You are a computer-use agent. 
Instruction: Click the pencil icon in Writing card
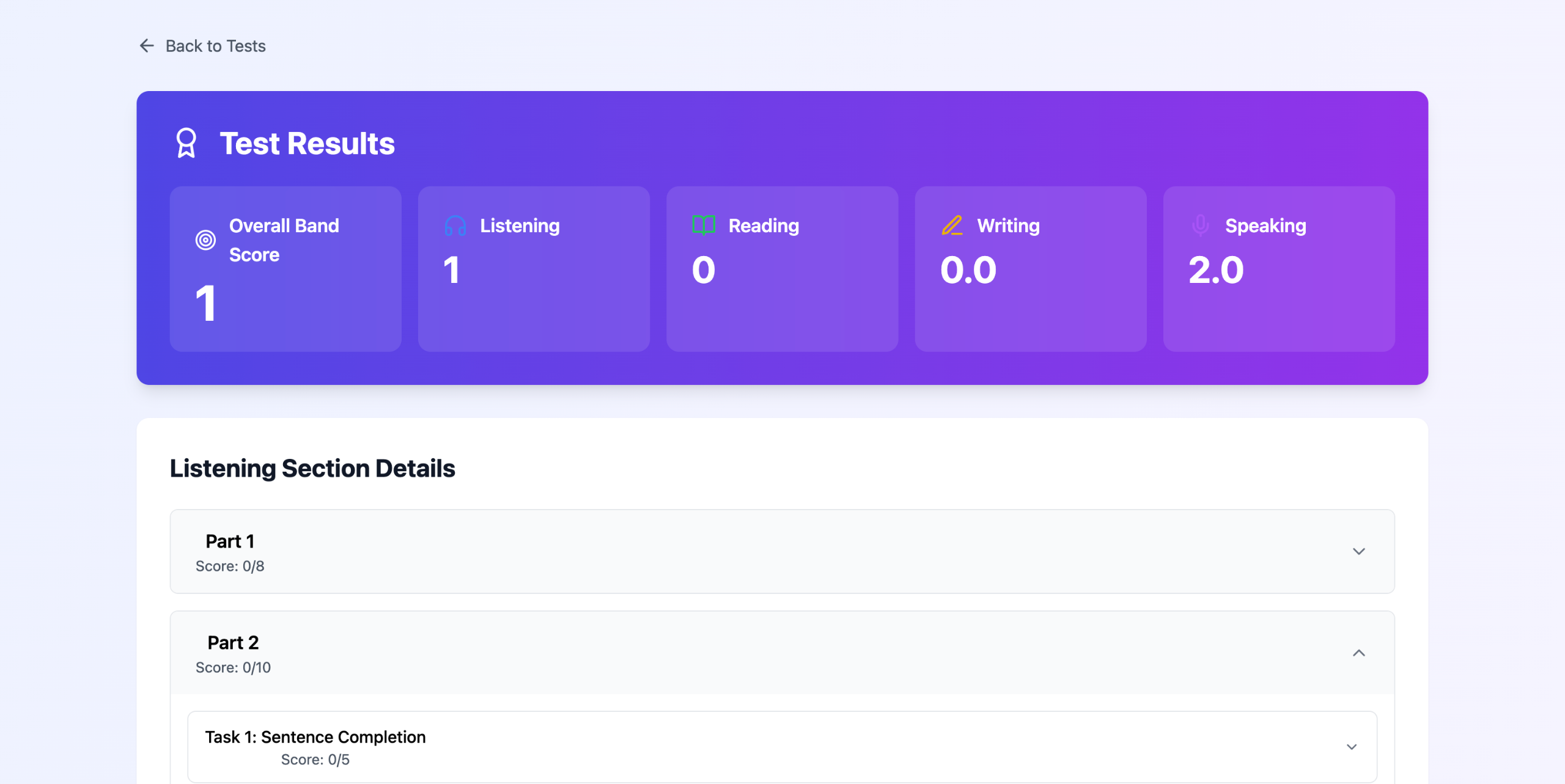point(952,225)
